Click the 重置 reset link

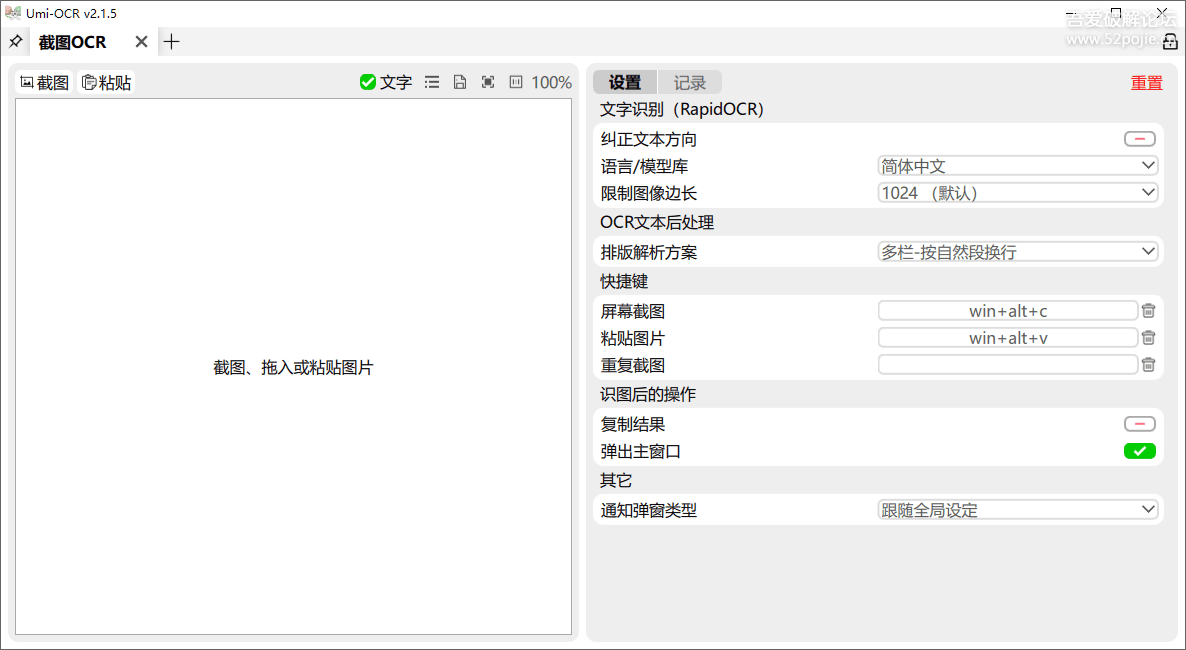1147,83
